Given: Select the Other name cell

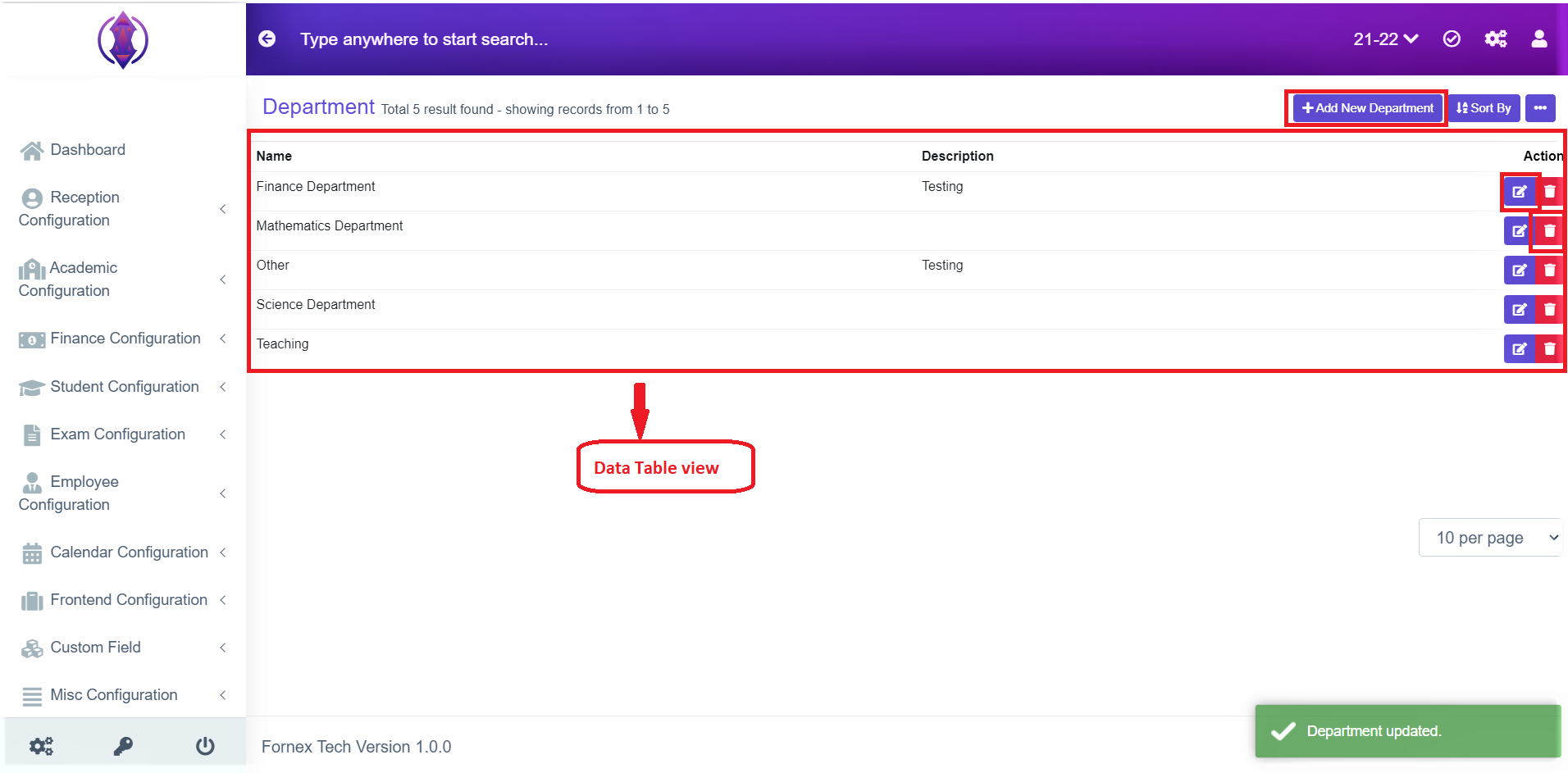Looking at the screenshot, I should (x=272, y=266).
